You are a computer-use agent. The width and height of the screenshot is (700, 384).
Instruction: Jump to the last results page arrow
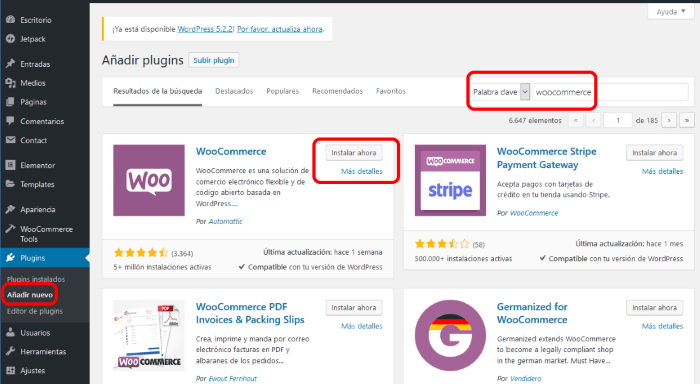point(687,121)
